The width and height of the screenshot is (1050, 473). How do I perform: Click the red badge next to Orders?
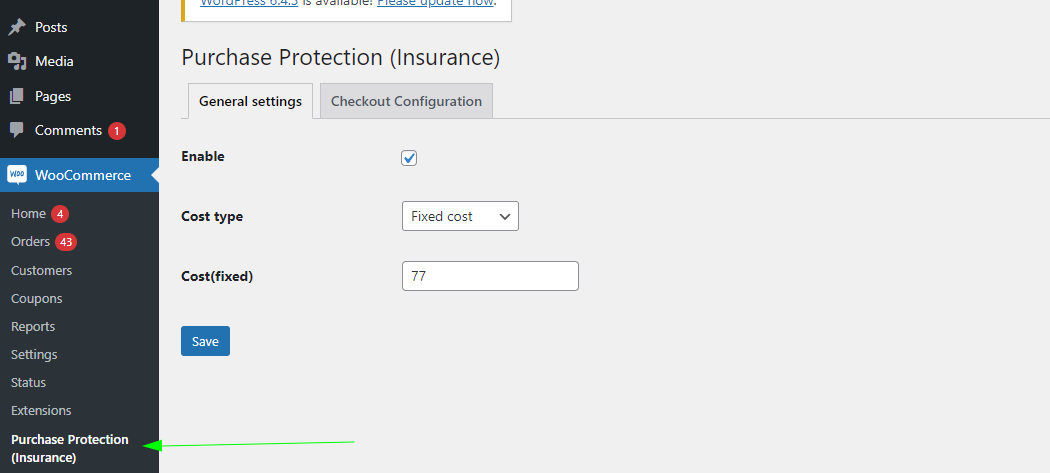(x=66, y=242)
